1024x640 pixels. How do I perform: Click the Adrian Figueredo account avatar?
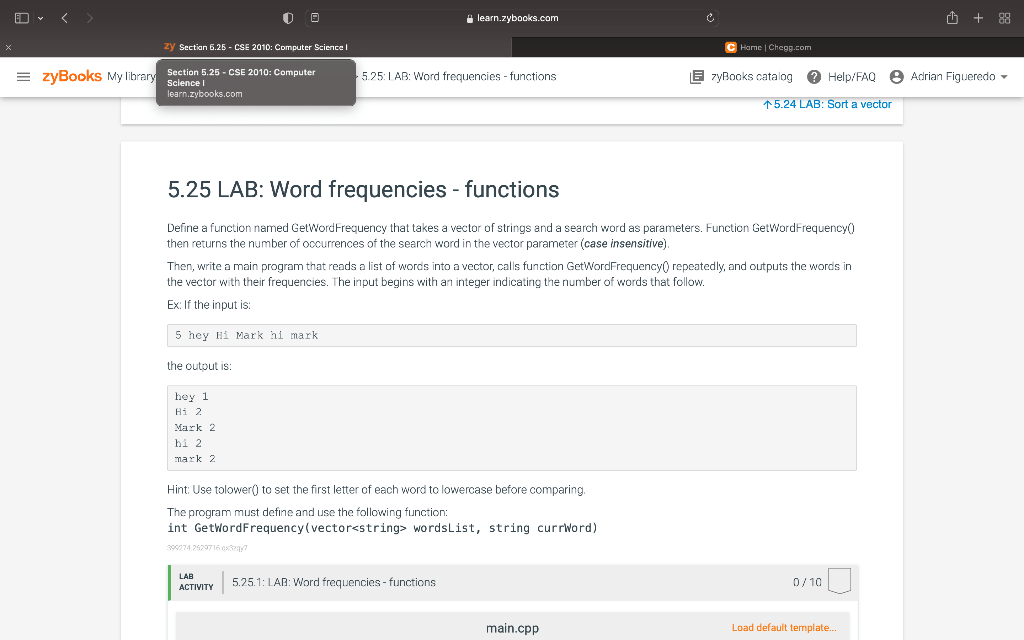(897, 77)
